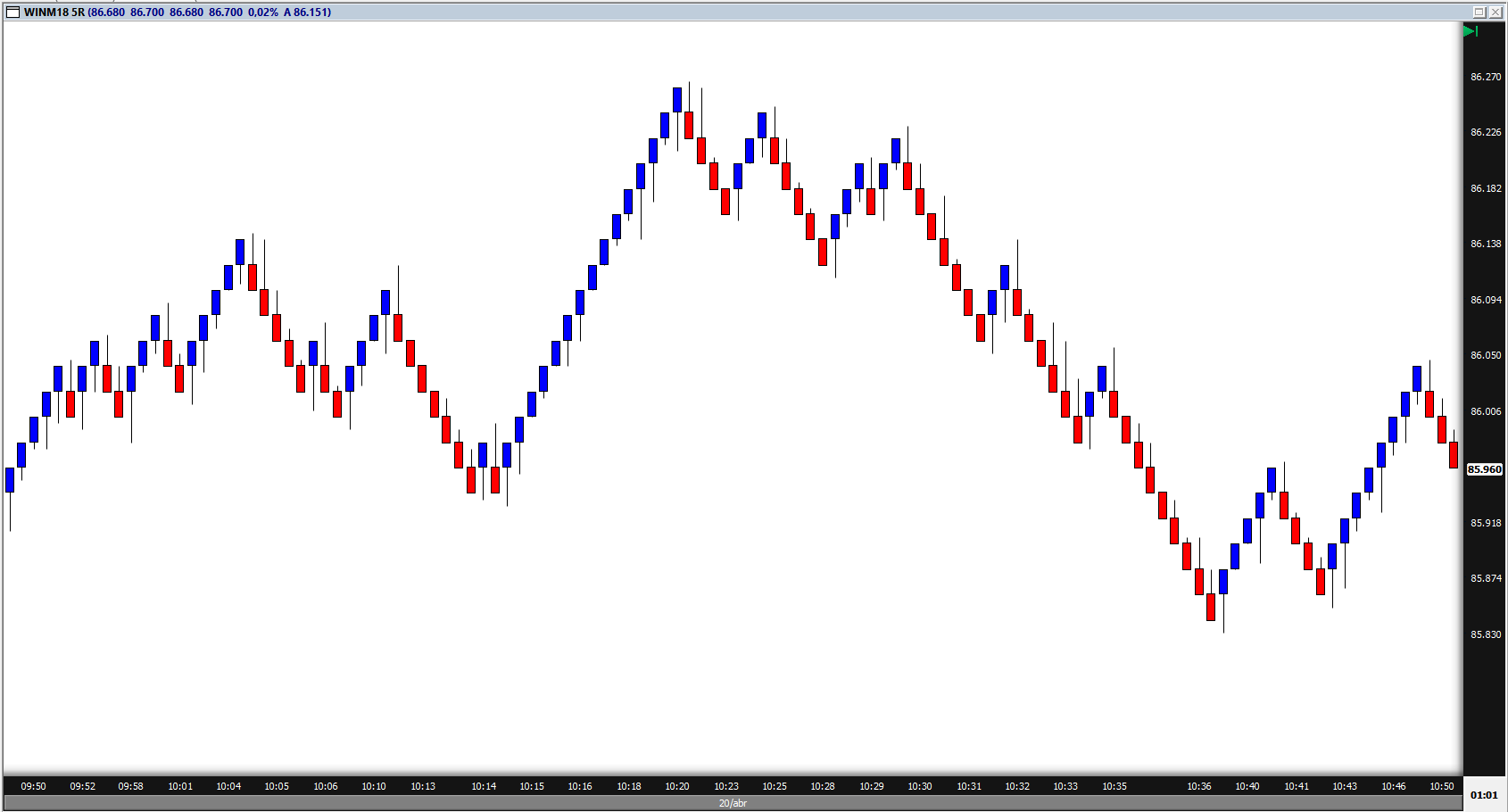Select the 10:14 time axis label

coord(484,786)
